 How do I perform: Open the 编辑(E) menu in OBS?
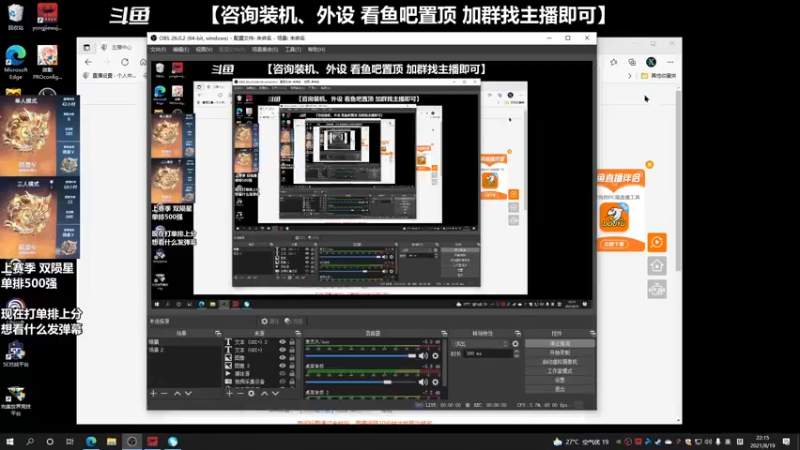coord(181,49)
